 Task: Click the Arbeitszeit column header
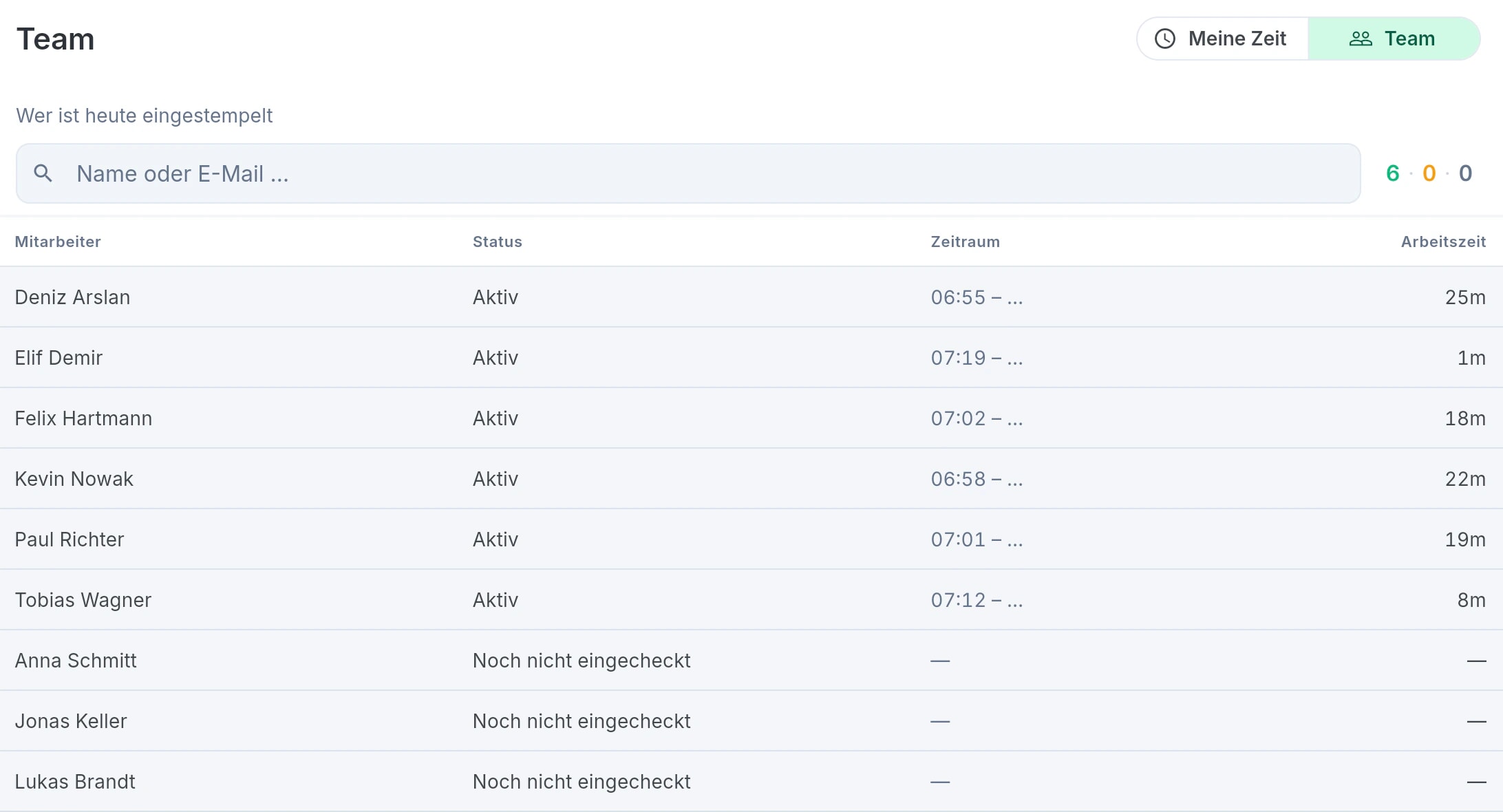[x=1444, y=242]
